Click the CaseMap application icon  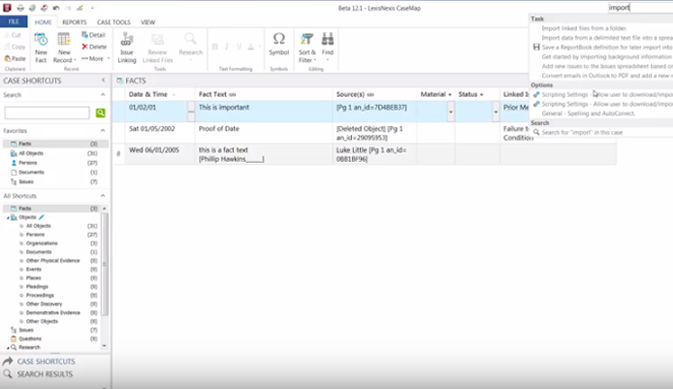coord(7,8)
